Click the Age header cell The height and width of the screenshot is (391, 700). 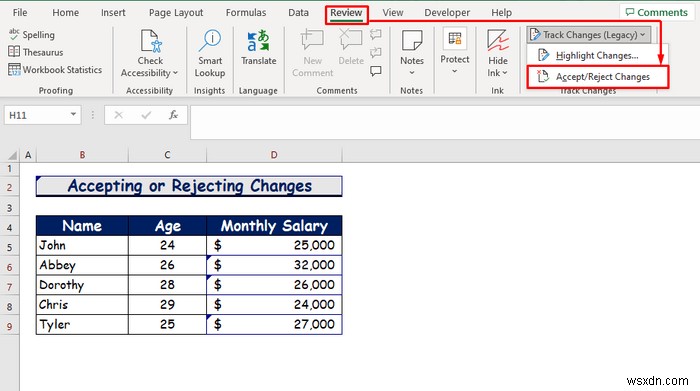[x=167, y=226]
